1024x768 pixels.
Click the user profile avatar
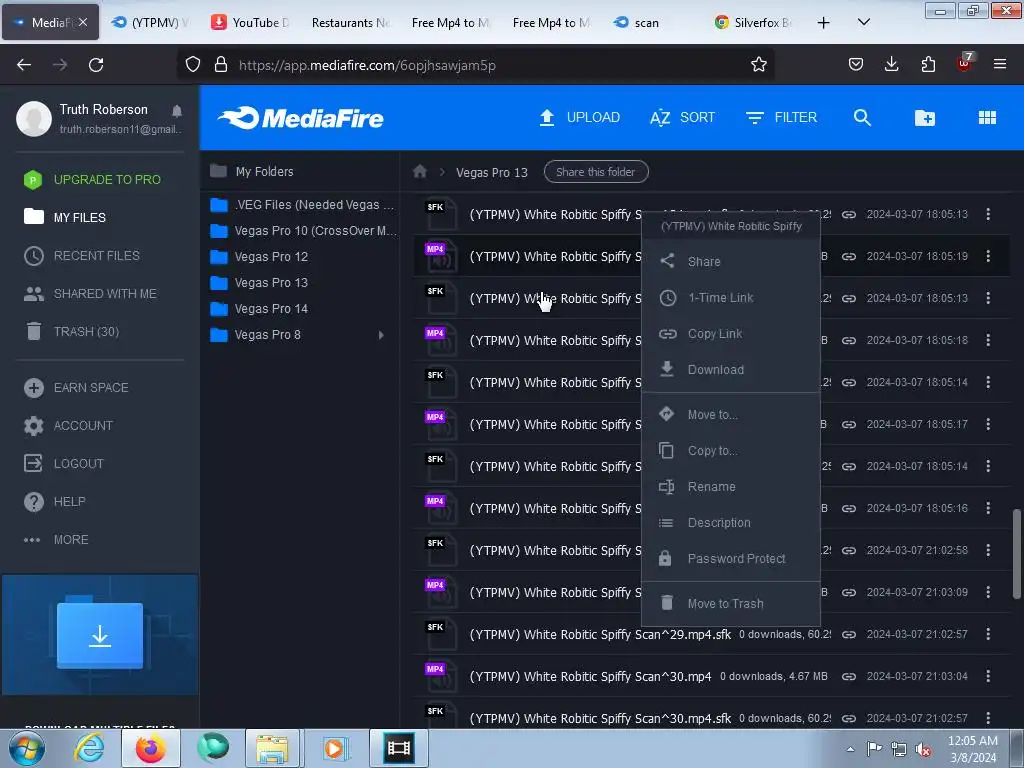coord(34,118)
